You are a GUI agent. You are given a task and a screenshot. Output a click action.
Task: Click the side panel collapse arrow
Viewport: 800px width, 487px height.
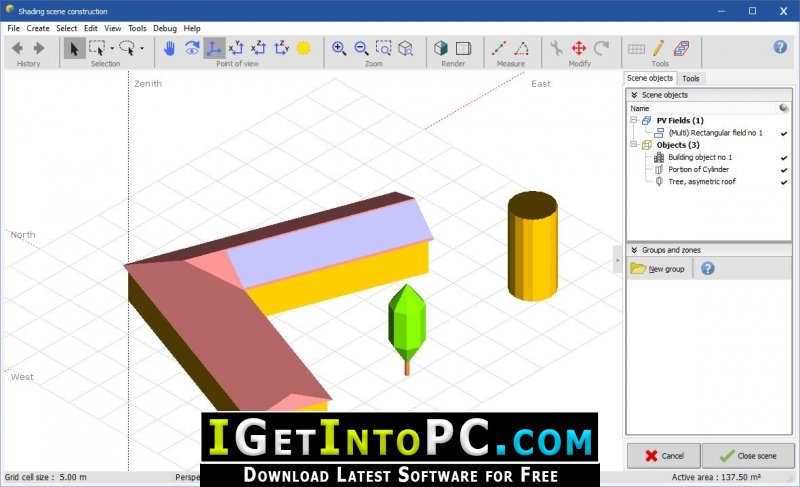pos(617,261)
